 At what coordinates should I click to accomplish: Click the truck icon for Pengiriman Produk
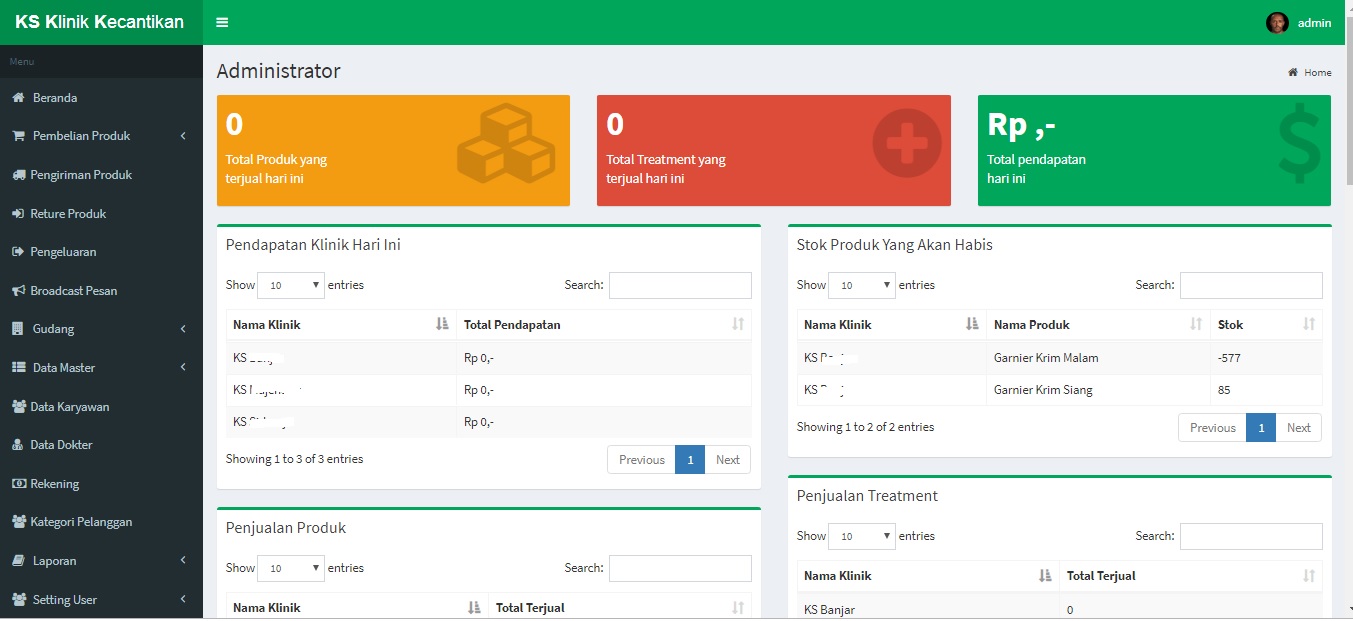18,175
